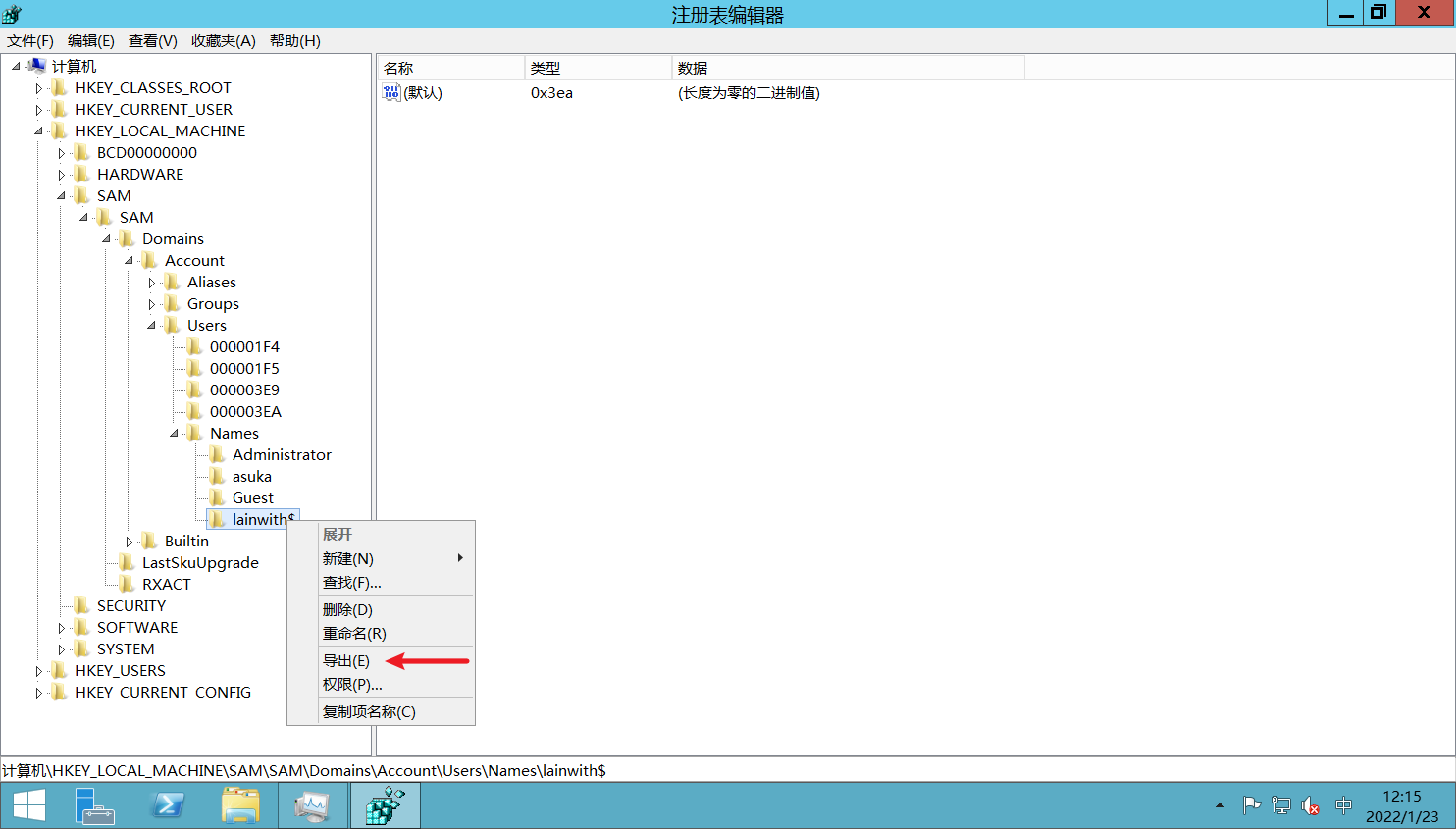The height and width of the screenshot is (829, 1456).
Task: Select the RXACT key
Action: click(167, 584)
